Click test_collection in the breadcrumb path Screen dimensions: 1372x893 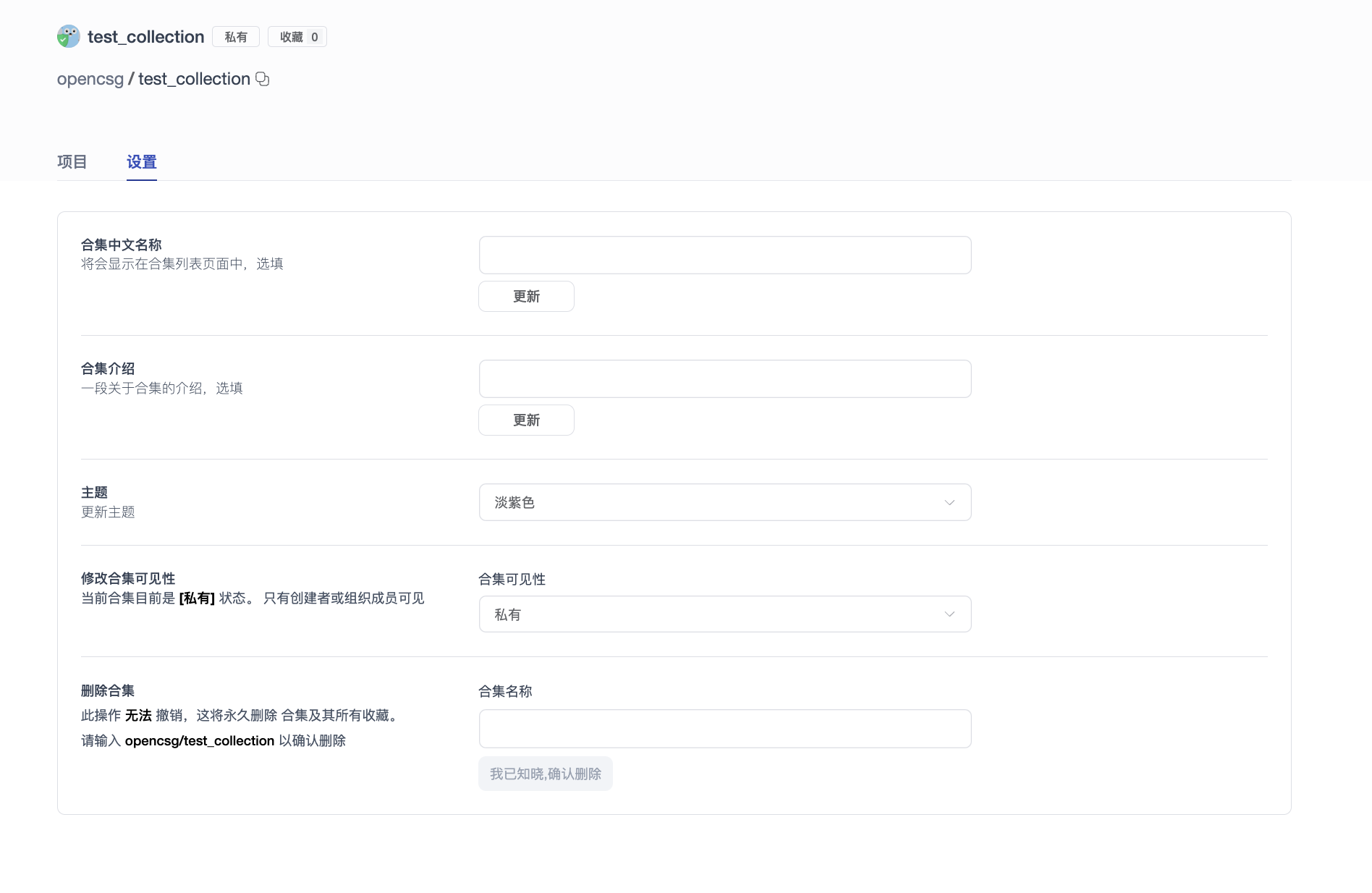194,80
